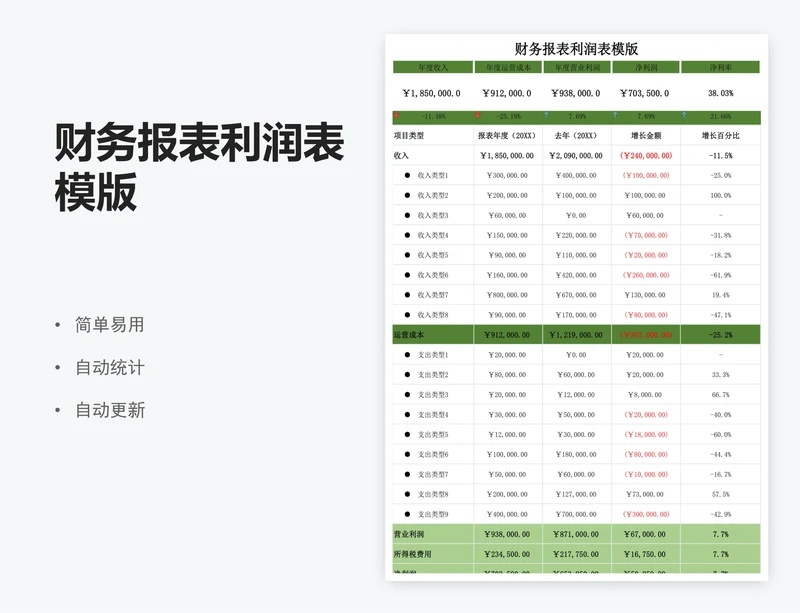Click the ¥703,500.0 net profit value
The width and height of the screenshot is (800, 613).
(644, 93)
